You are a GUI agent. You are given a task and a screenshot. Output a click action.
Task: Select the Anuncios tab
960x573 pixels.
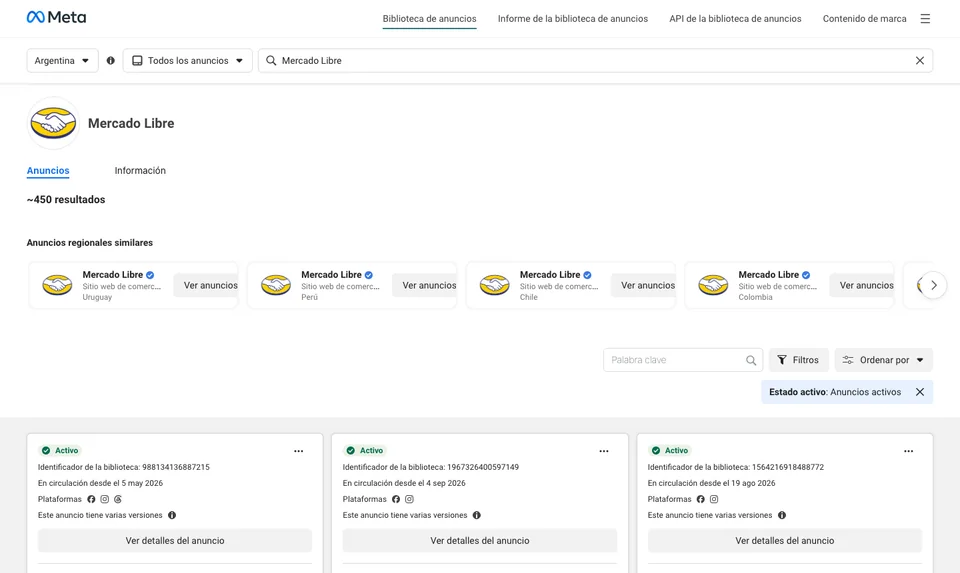[48, 171]
